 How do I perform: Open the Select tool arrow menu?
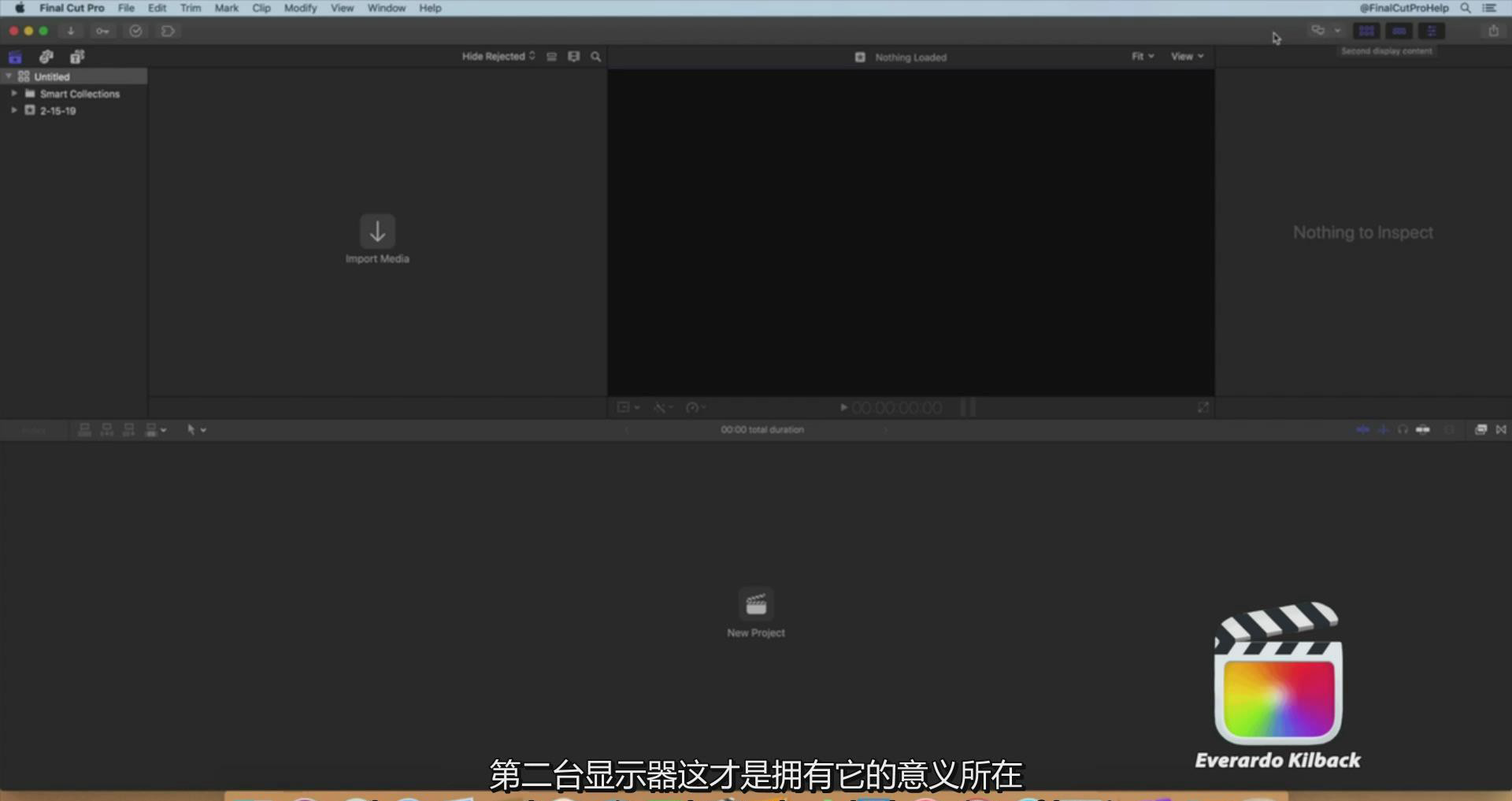[196, 429]
